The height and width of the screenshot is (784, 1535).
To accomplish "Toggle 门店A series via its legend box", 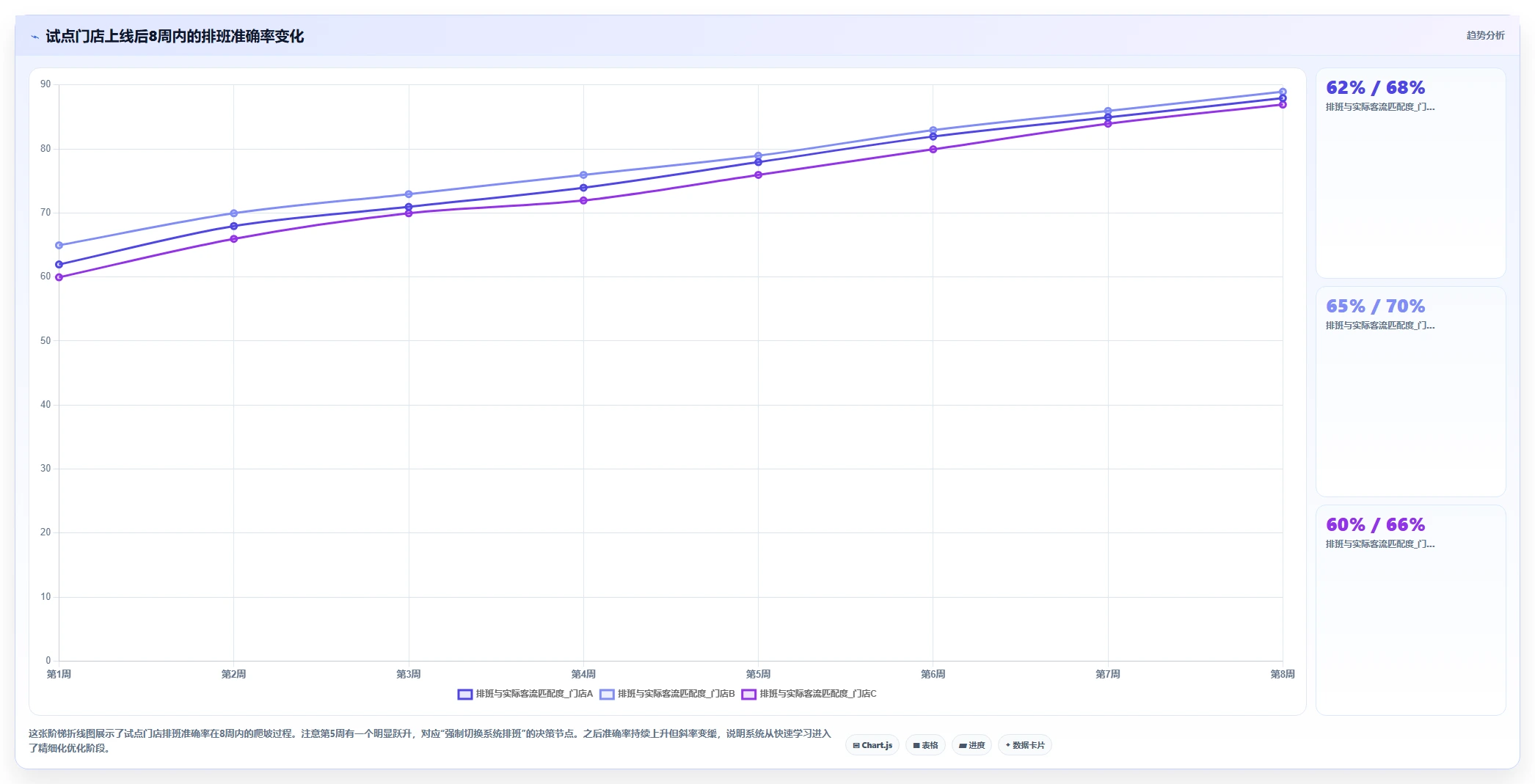I will point(465,694).
